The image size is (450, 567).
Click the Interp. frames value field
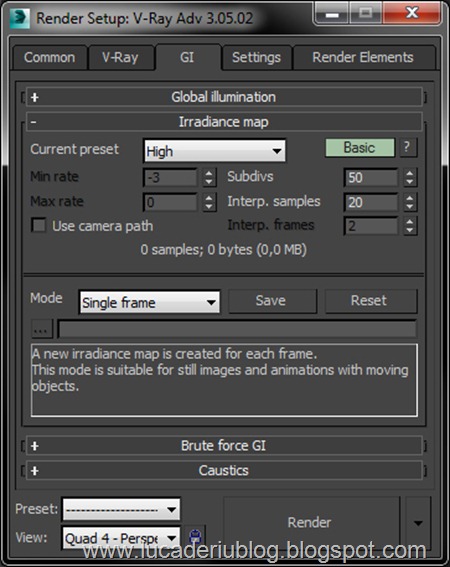[x=371, y=226]
